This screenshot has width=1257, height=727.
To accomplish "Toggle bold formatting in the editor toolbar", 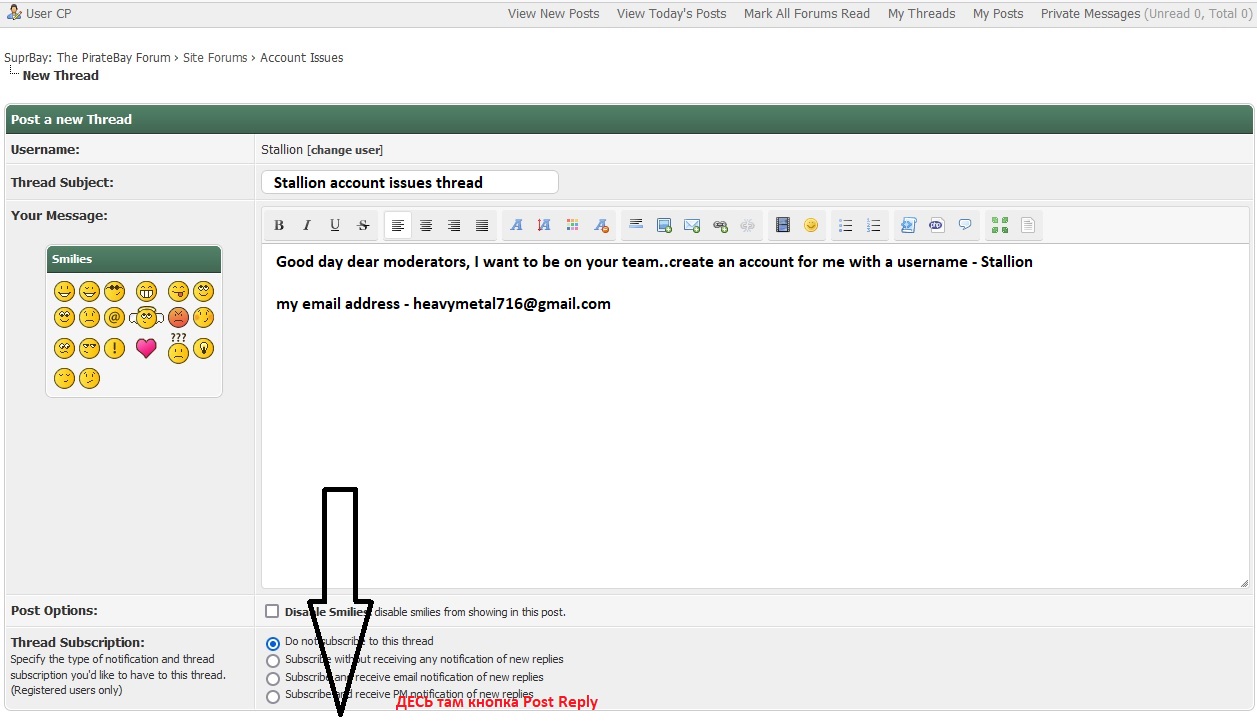I will point(279,226).
